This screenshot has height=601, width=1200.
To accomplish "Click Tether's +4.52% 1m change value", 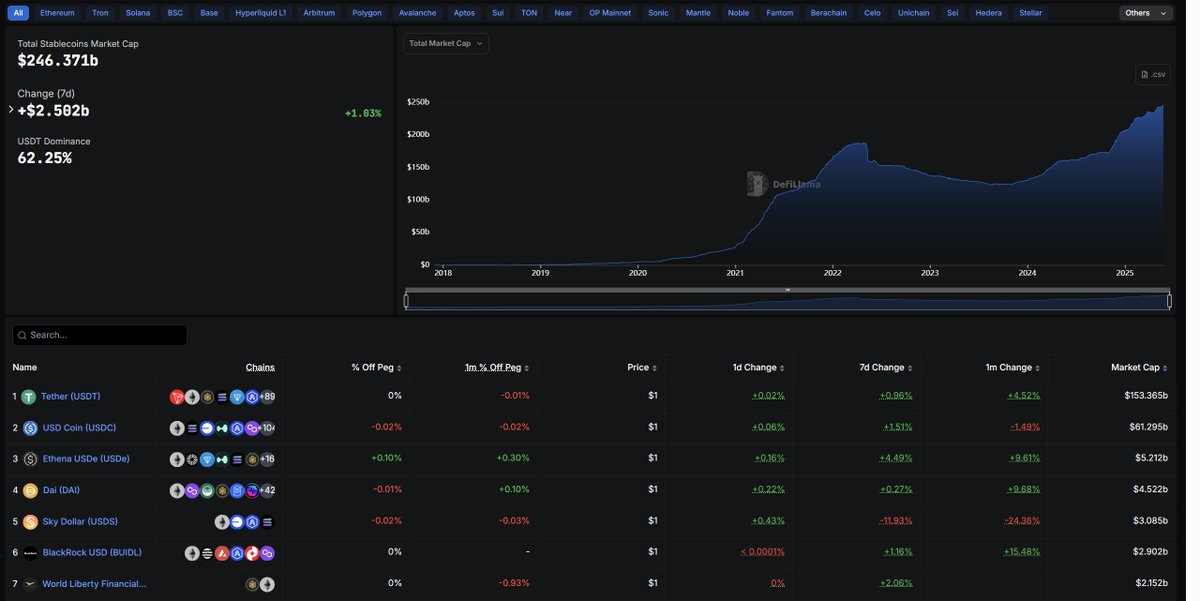I will point(1024,396).
